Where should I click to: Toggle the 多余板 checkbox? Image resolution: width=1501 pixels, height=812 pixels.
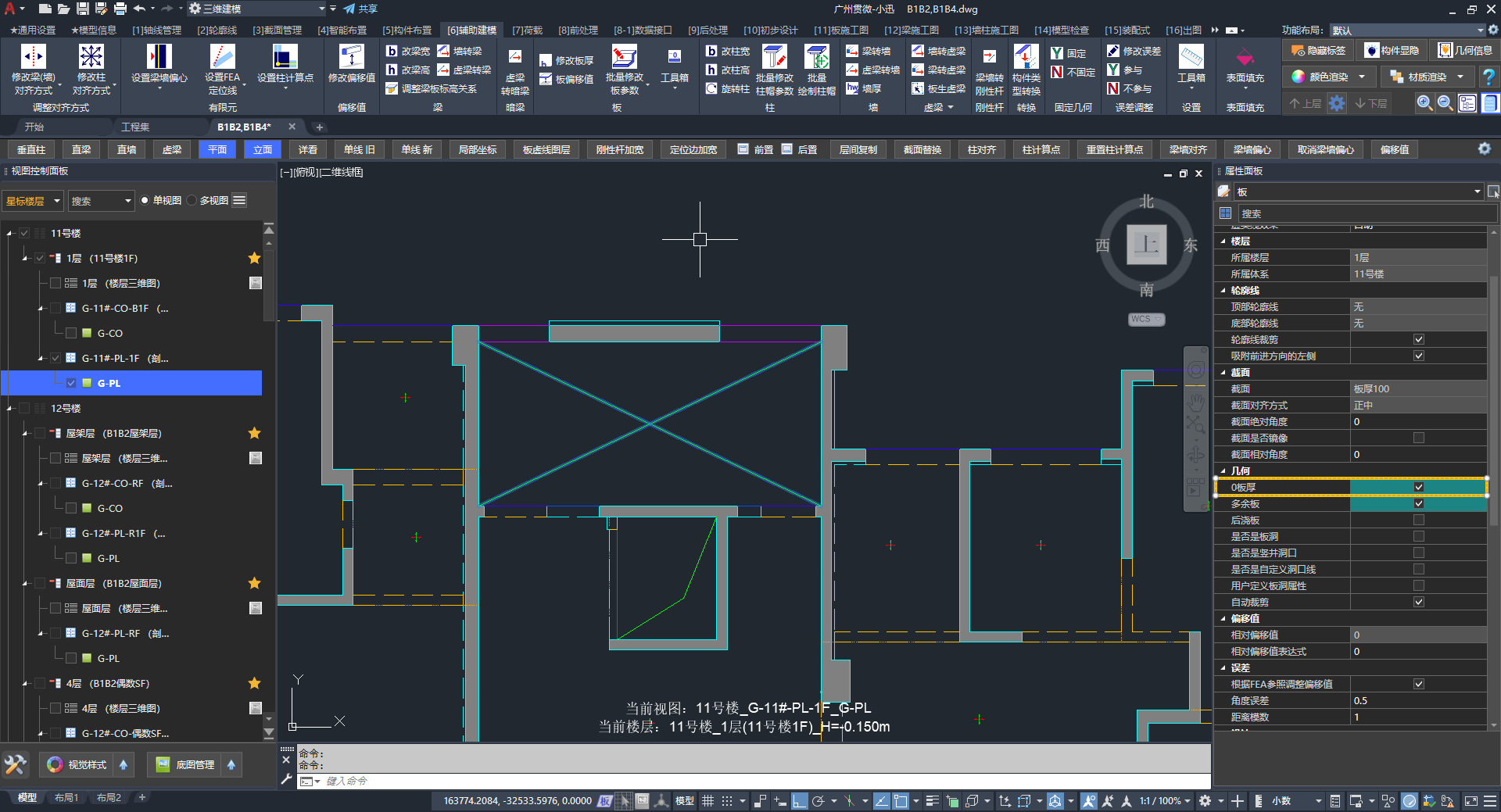coord(1419,503)
